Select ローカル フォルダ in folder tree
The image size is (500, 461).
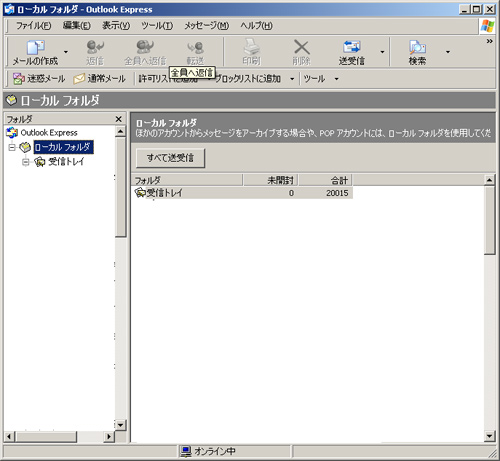point(63,147)
